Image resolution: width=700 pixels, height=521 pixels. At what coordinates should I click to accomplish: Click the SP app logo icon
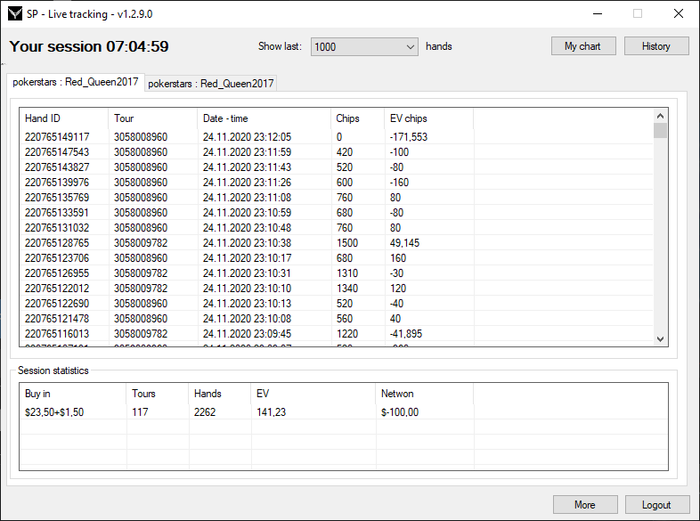pos(15,14)
